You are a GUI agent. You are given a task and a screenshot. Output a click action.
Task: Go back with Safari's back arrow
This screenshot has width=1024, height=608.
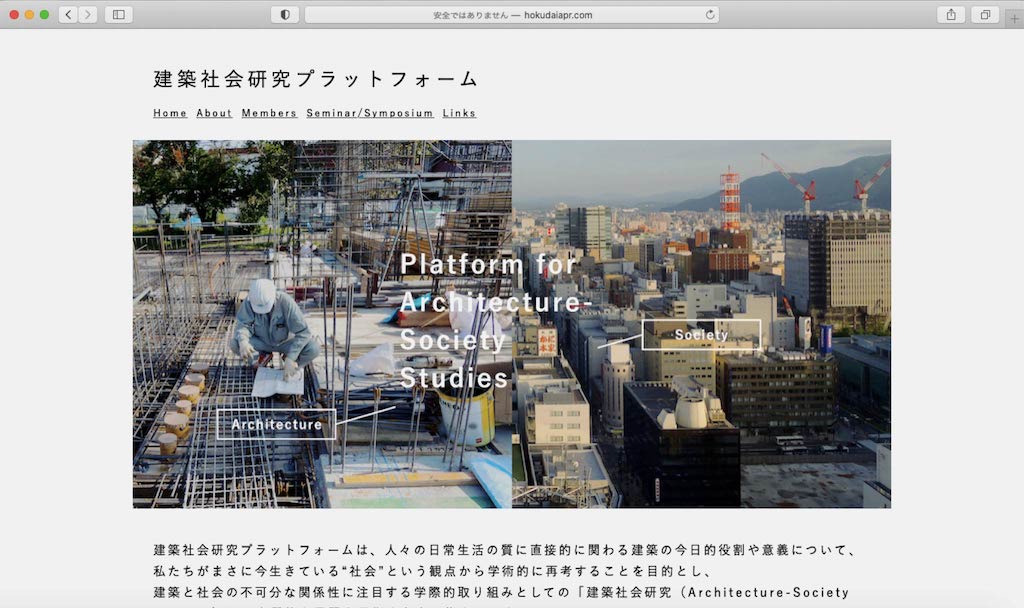coord(68,14)
